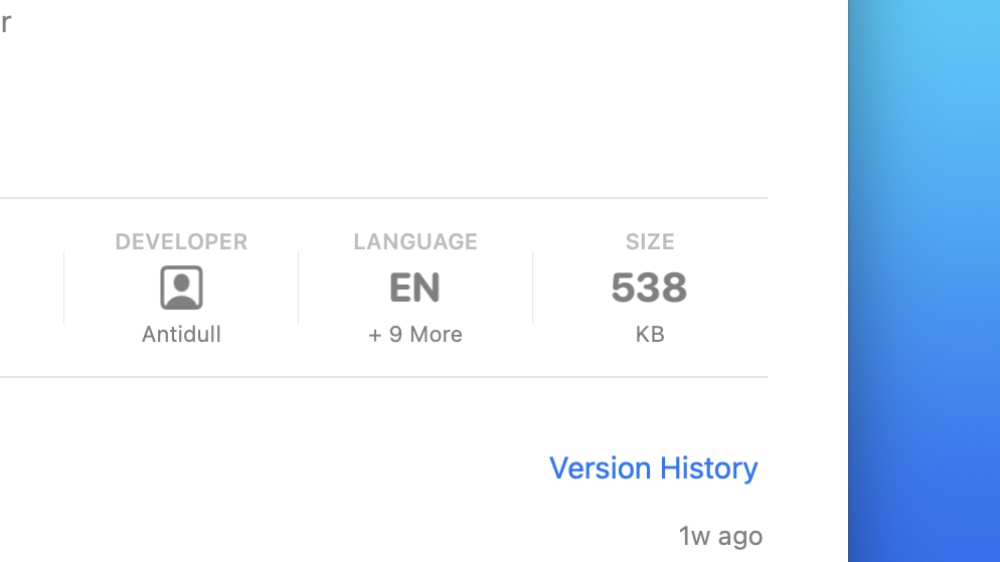
Task: Click the blue desktop wallpaper
Action: 924,280
